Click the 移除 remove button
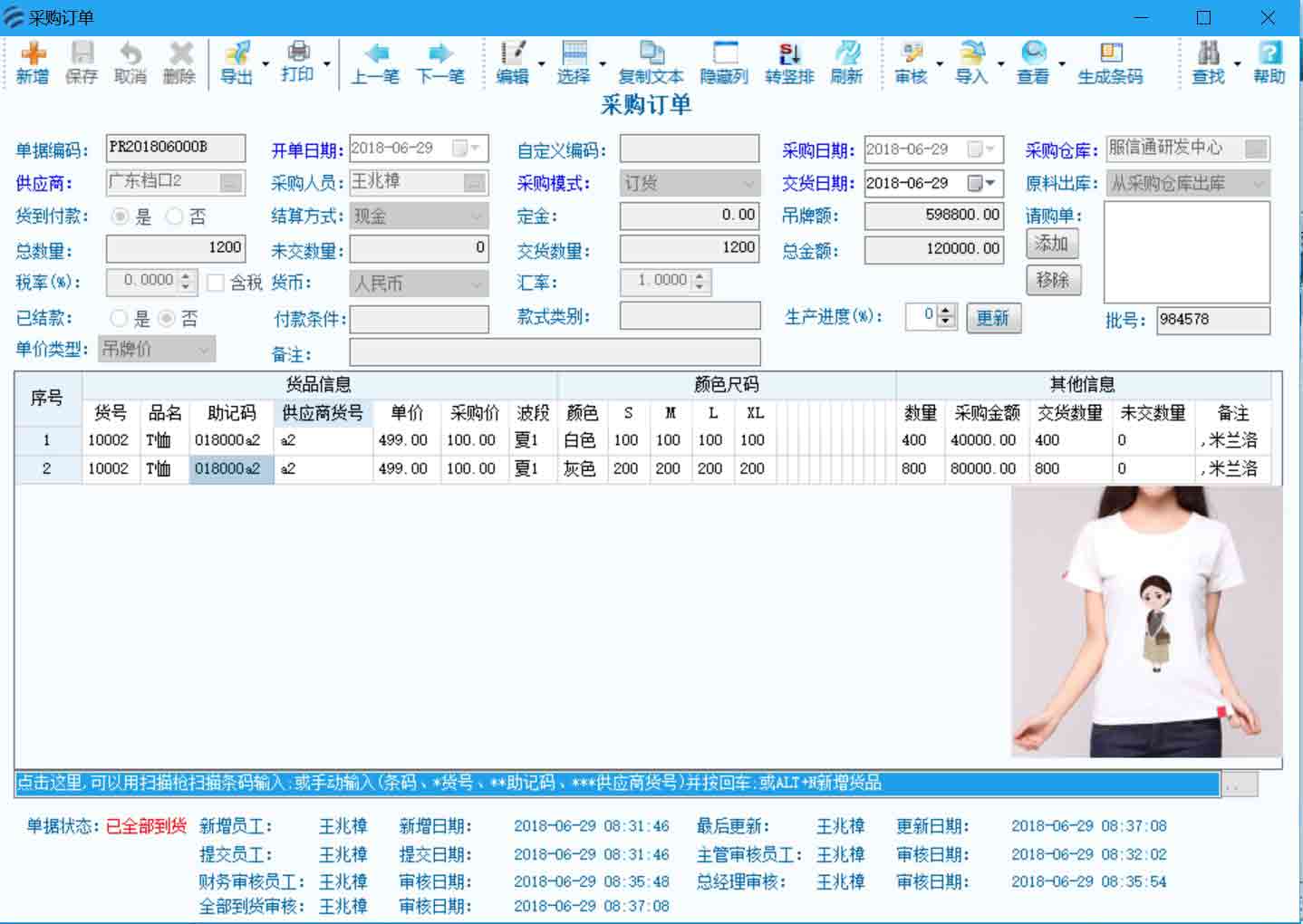The height and width of the screenshot is (924, 1303). coord(1052,280)
